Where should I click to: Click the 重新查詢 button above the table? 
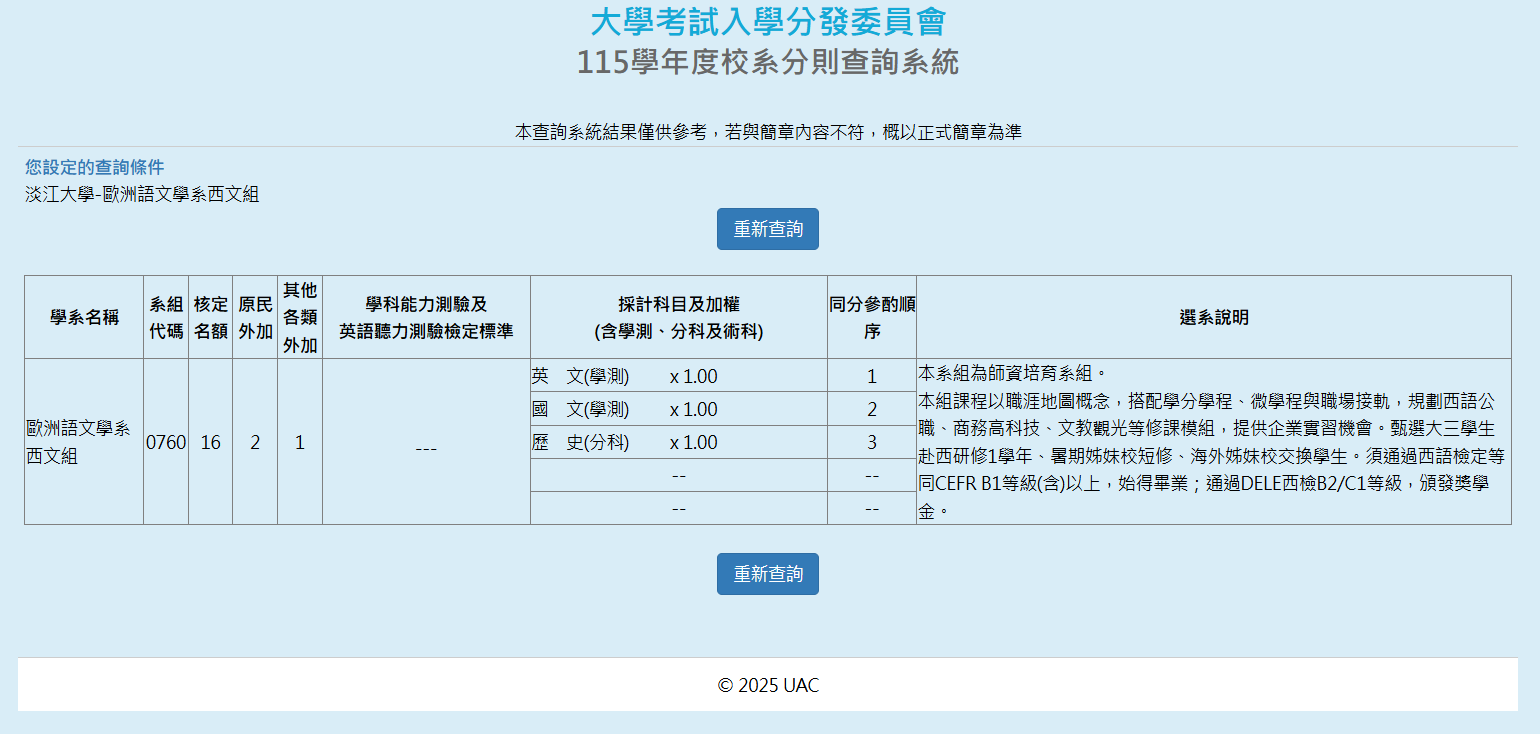click(767, 229)
